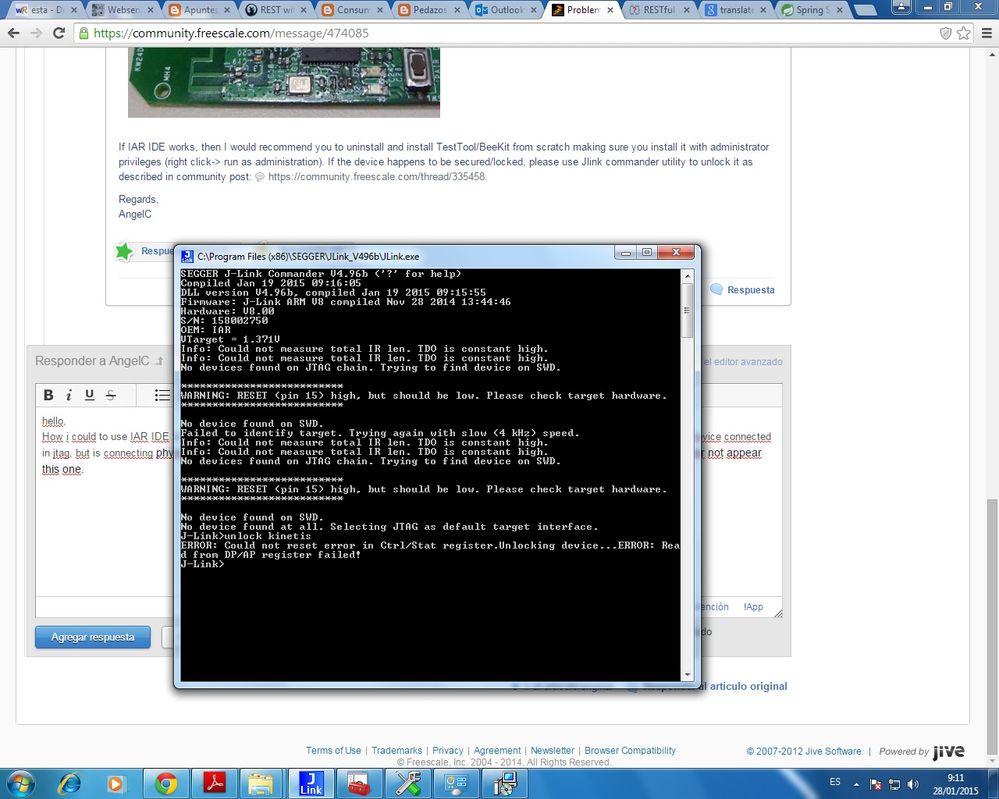The height and width of the screenshot is (799, 999).
Task: Apply Italic formatting in reply editor
Action: click(x=69, y=395)
